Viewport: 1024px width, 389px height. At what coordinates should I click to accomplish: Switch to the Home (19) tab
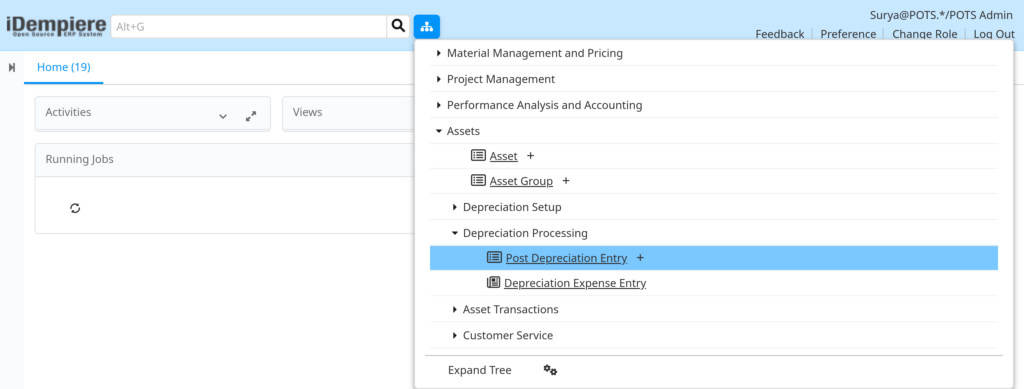63,67
